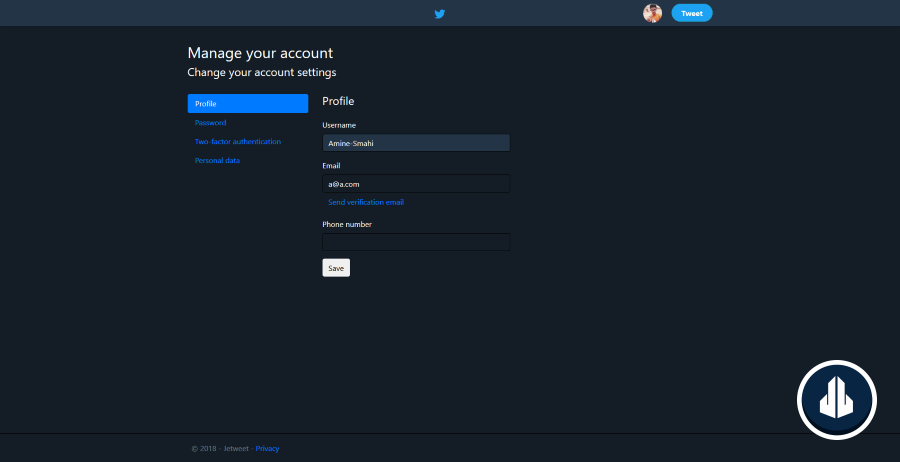Open the Password settings tab
The image size is (900, 462).
tap(210, 123)
